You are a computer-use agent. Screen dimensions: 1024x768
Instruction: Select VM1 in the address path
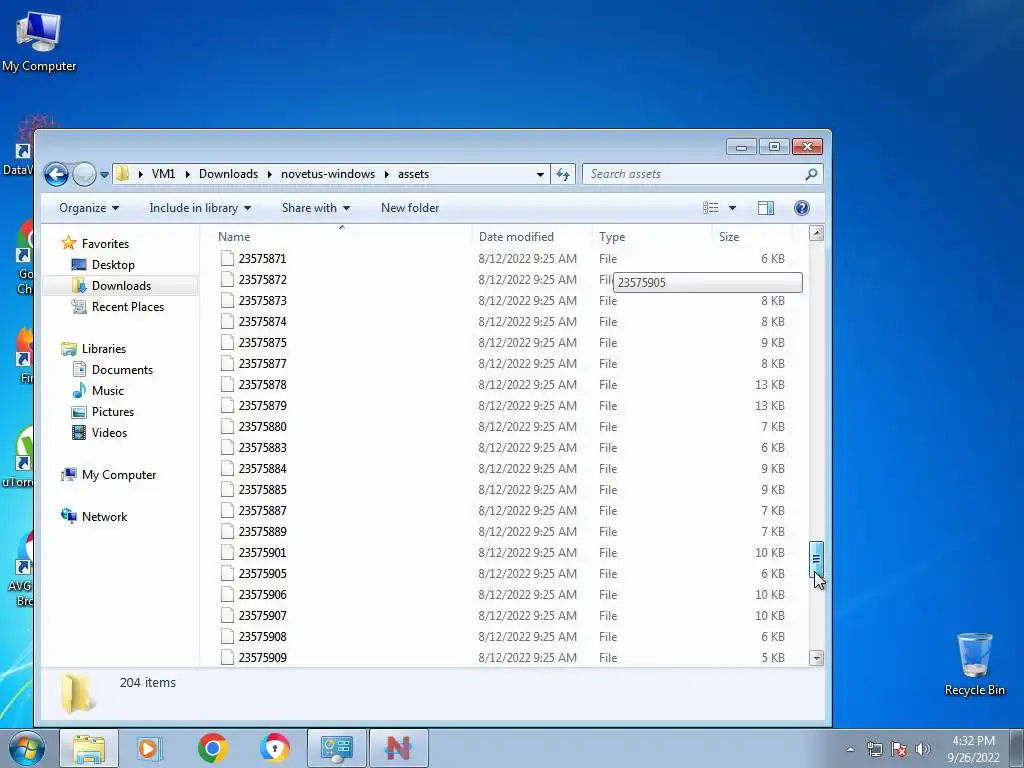(163, 174)
